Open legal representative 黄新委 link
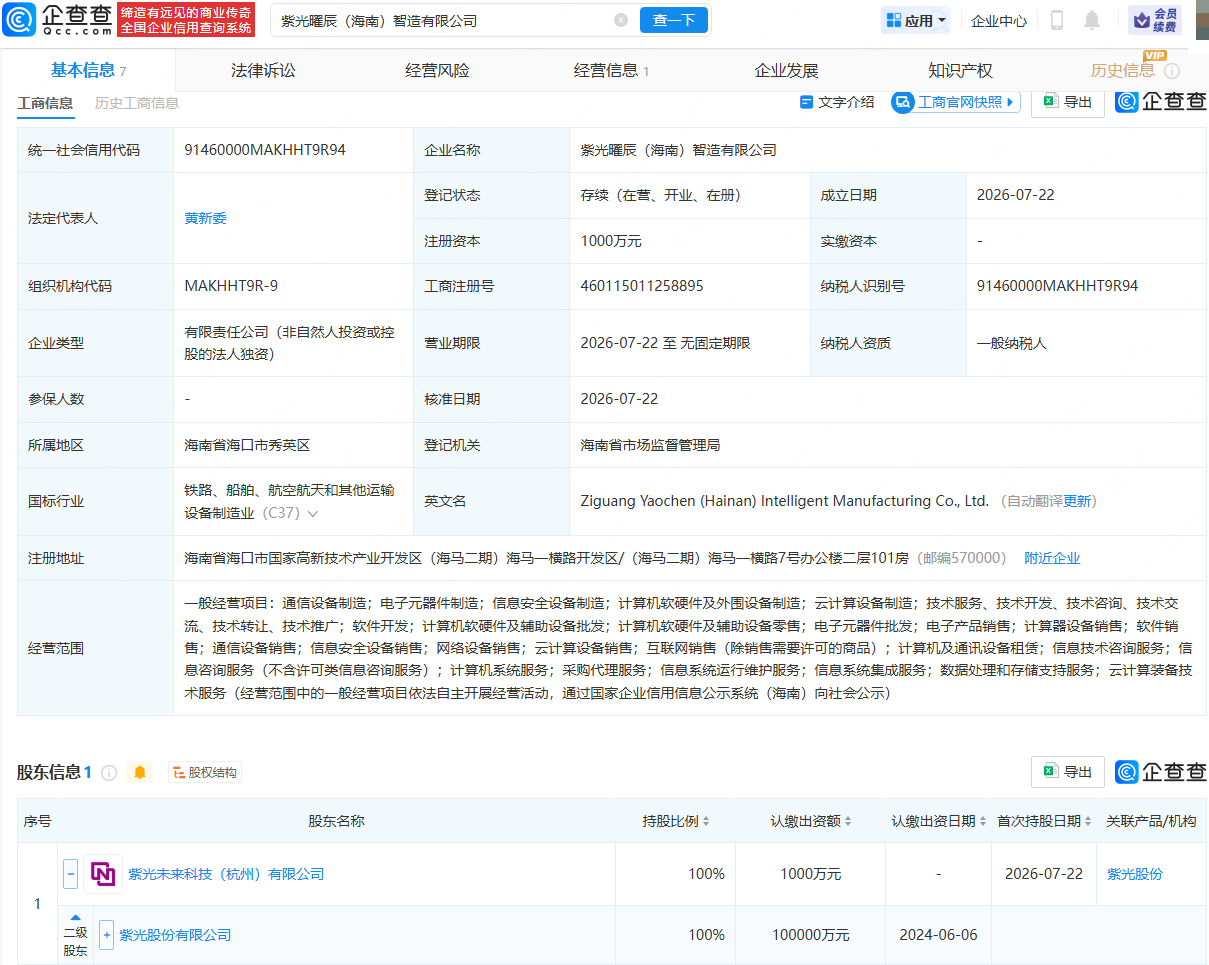This screenshot has width=1209, height=965. (x=206, y=217)
